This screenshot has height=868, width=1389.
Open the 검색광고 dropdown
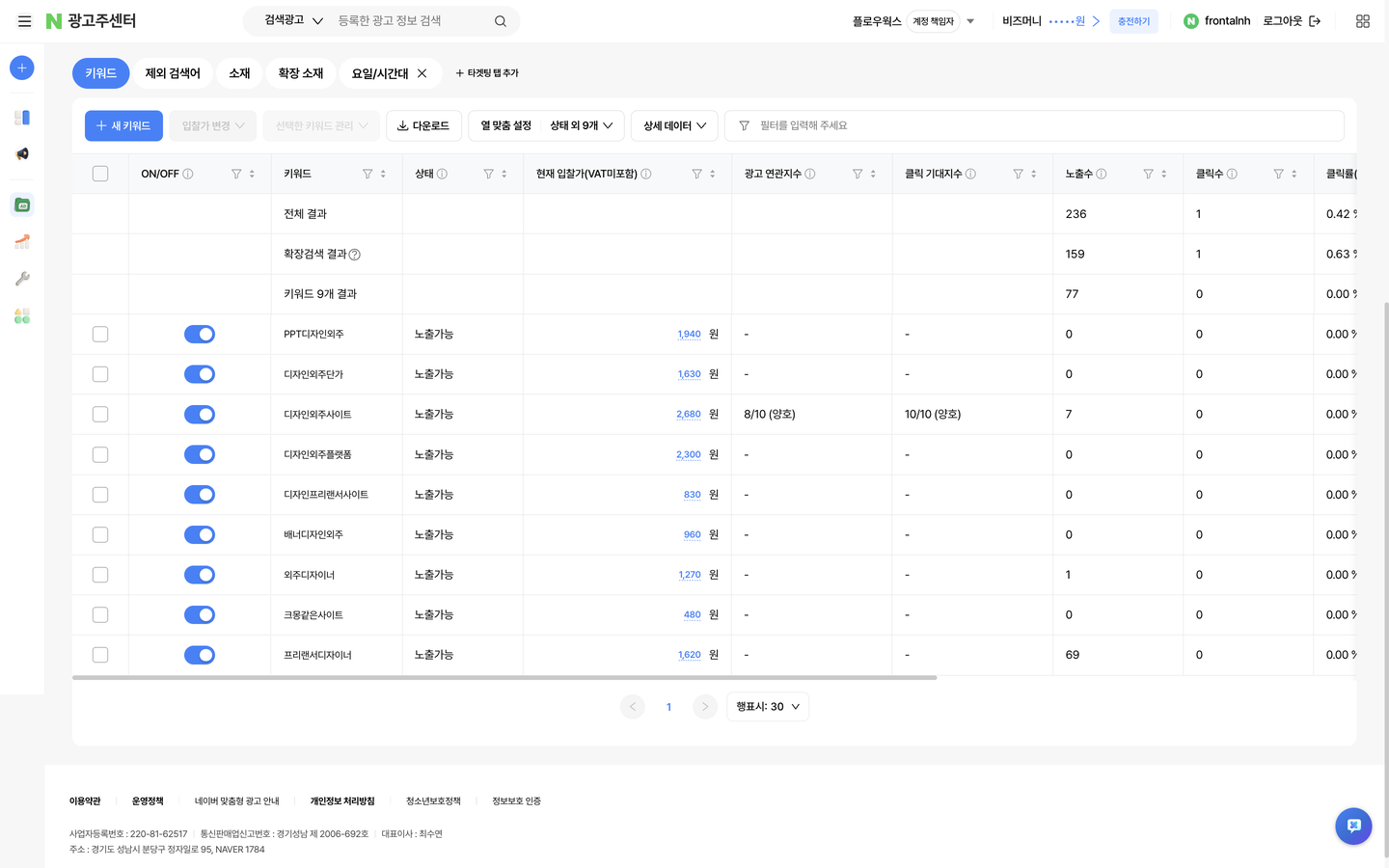[x=294, y=20]
